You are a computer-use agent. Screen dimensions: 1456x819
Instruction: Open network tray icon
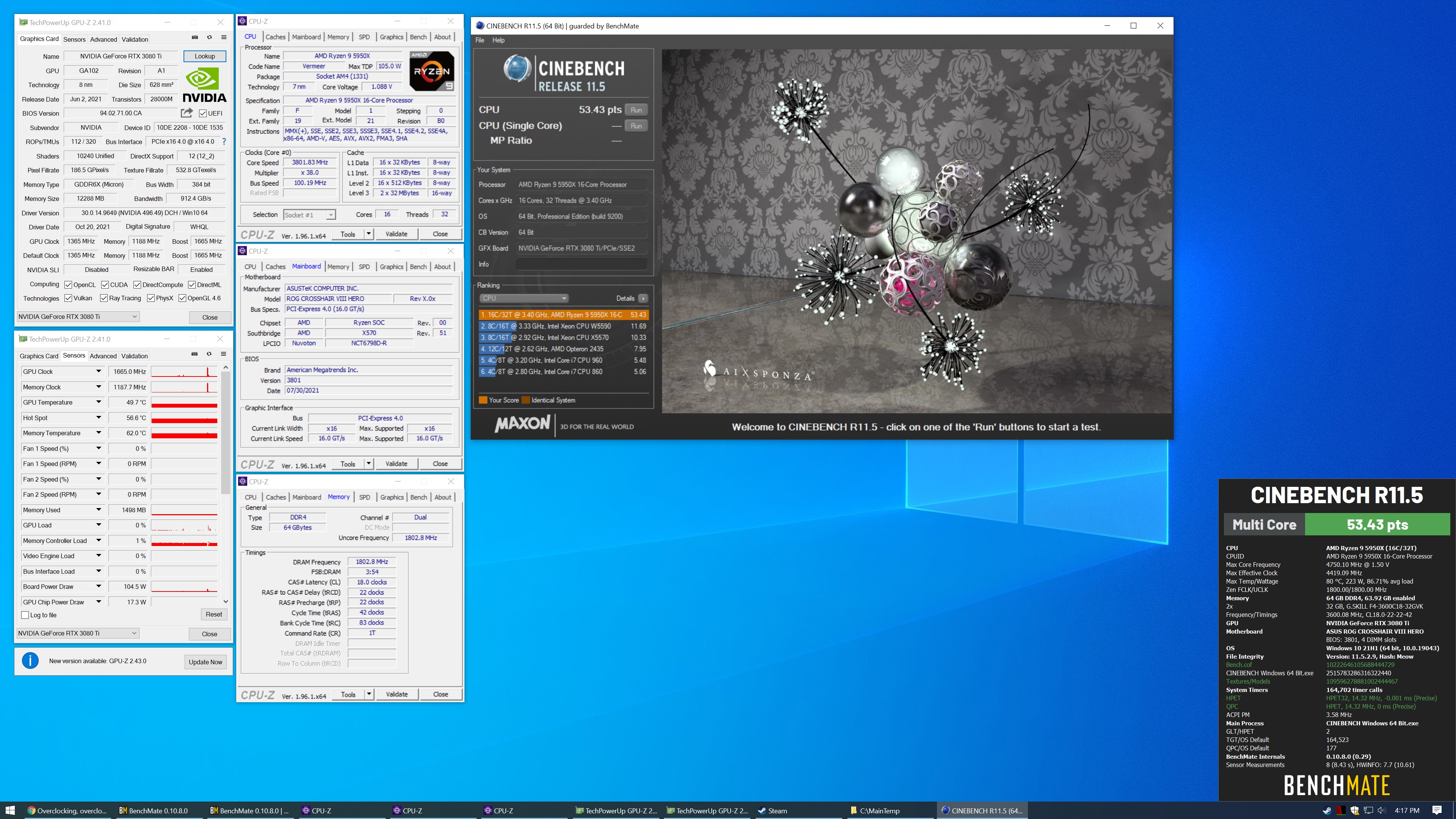click(1368, 811)
